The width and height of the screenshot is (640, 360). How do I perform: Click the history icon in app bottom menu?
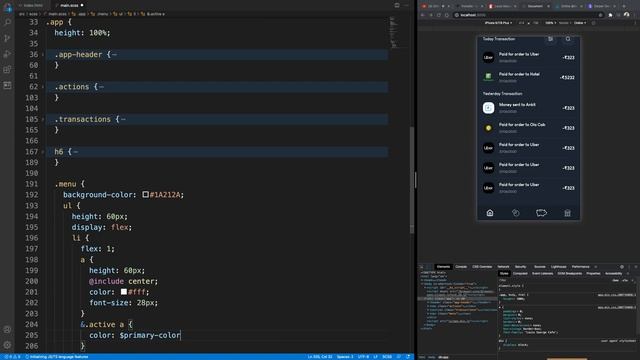tap(516, 213)
